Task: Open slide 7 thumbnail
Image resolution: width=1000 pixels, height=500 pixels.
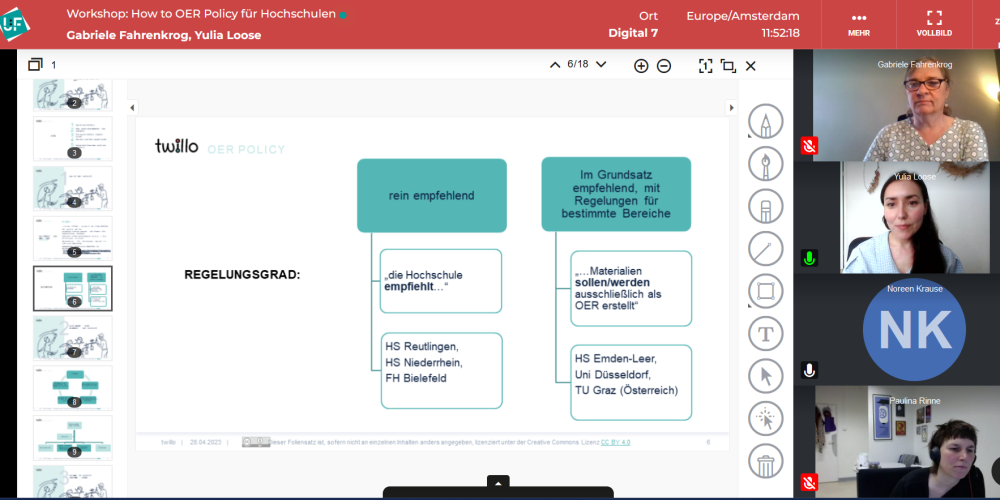Action: pyautogui.click(x=73, y=338)
